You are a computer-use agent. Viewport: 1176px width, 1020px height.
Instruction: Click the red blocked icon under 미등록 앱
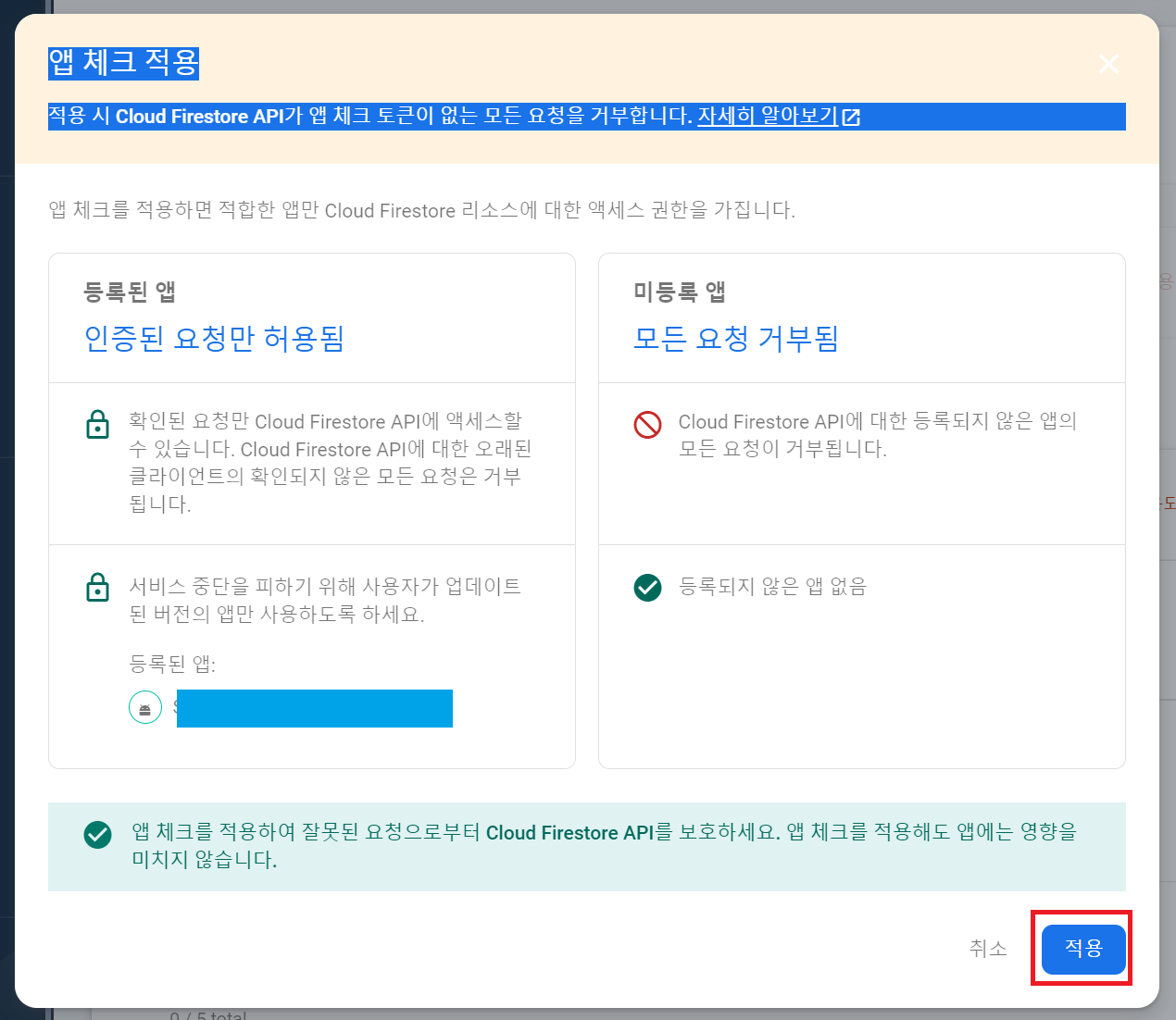point(647,424)
